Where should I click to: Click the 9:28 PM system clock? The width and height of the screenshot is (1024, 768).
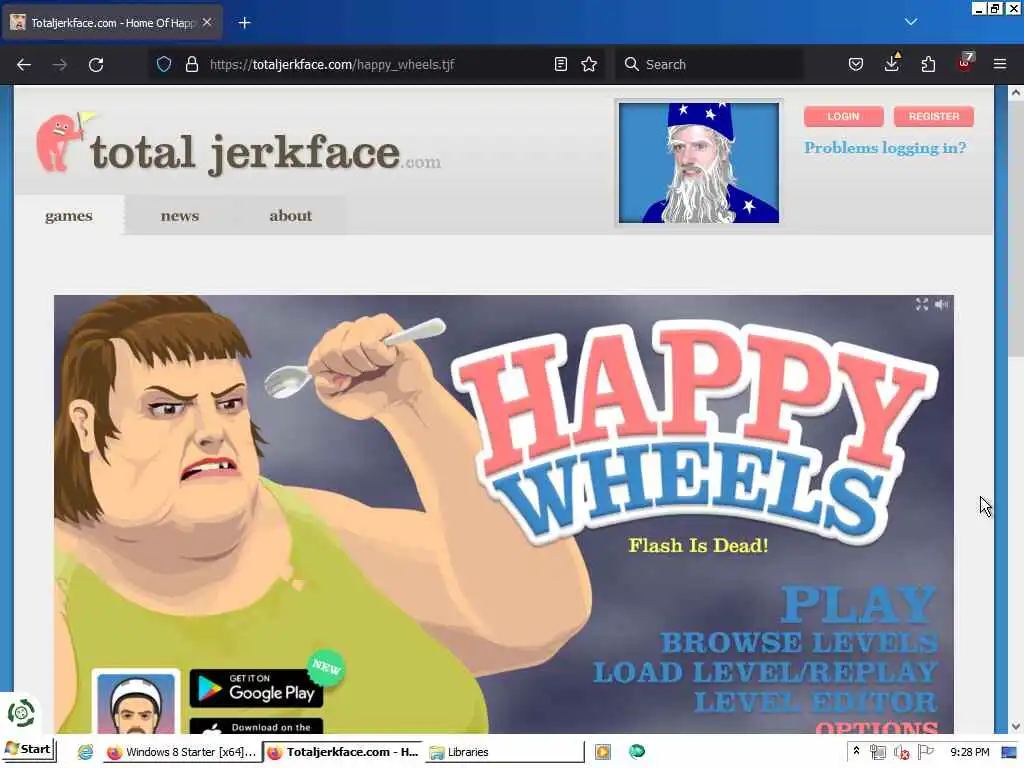tap(969, 752)
